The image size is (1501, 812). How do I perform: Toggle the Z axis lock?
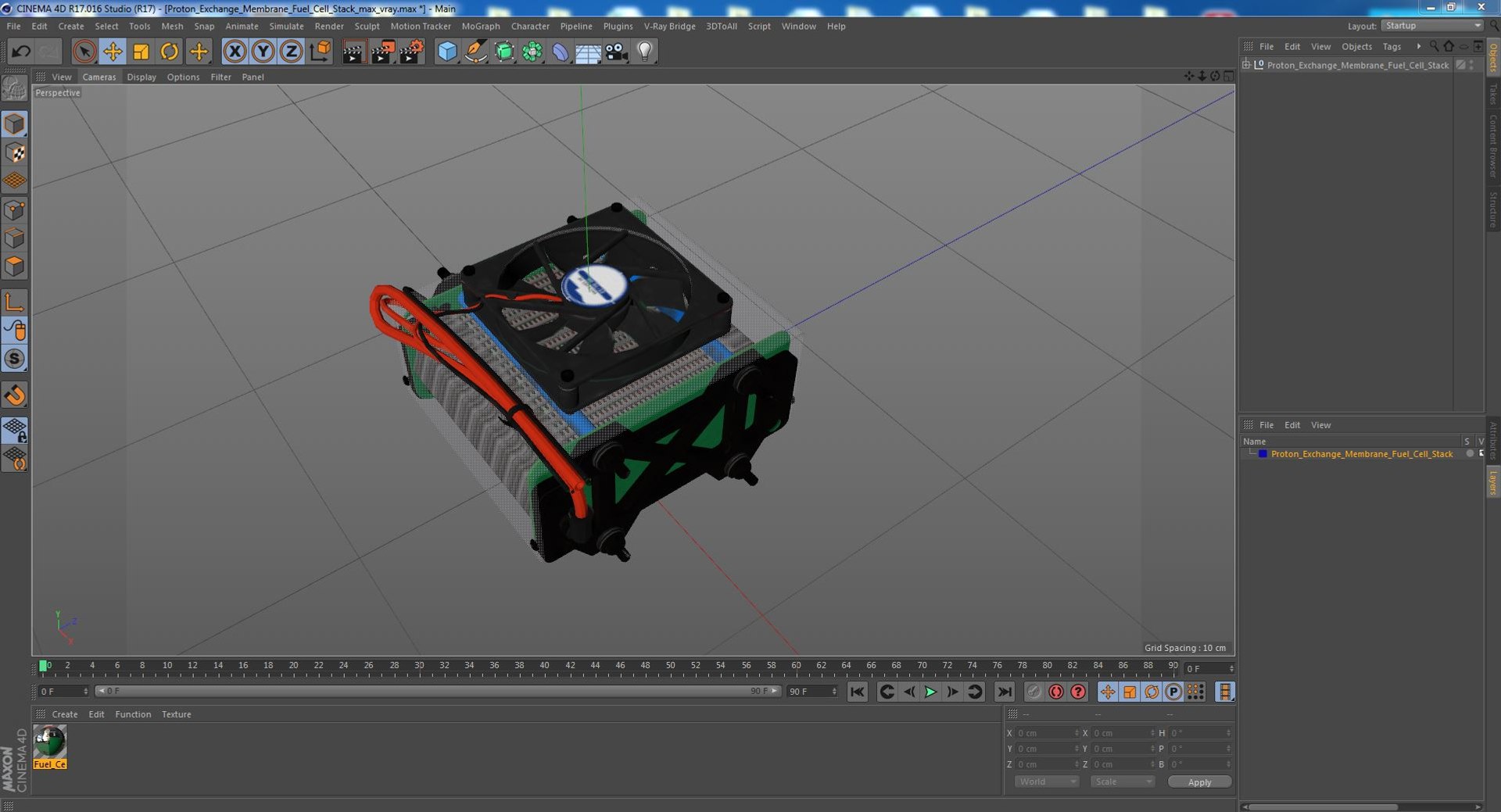291,52
